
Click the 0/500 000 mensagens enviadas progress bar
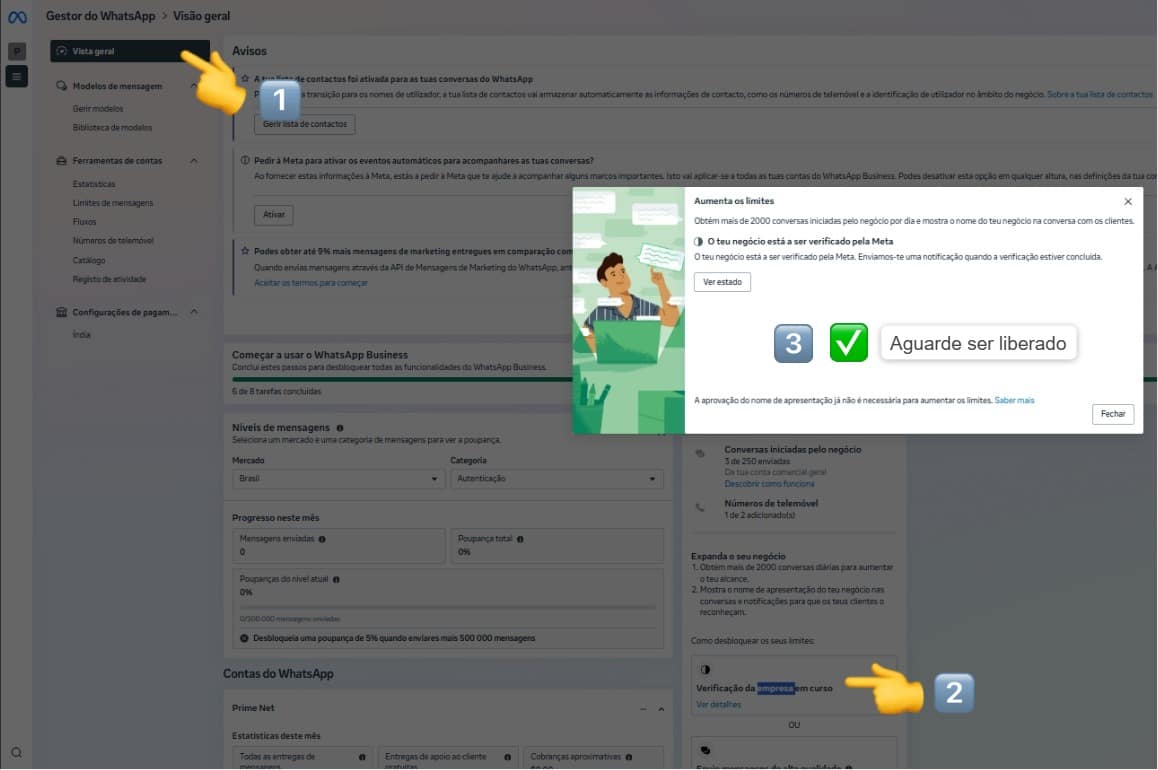point(448,608)
